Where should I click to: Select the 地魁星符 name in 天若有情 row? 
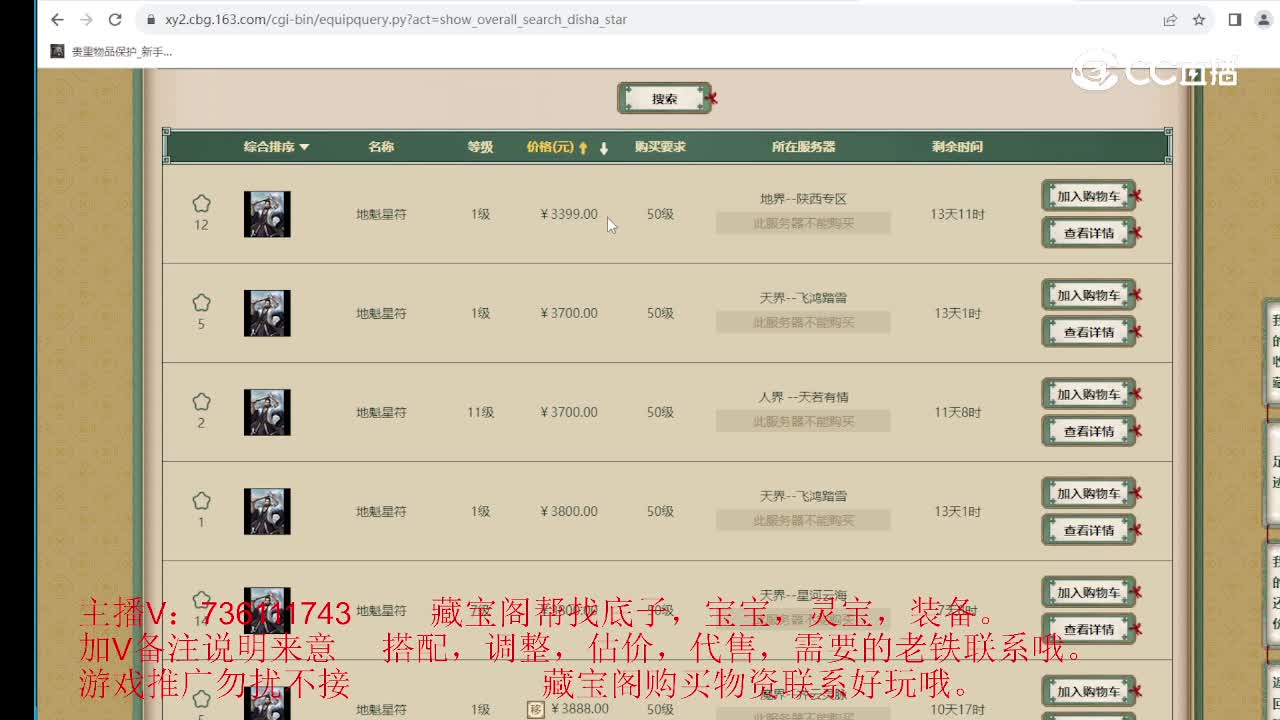381,412
